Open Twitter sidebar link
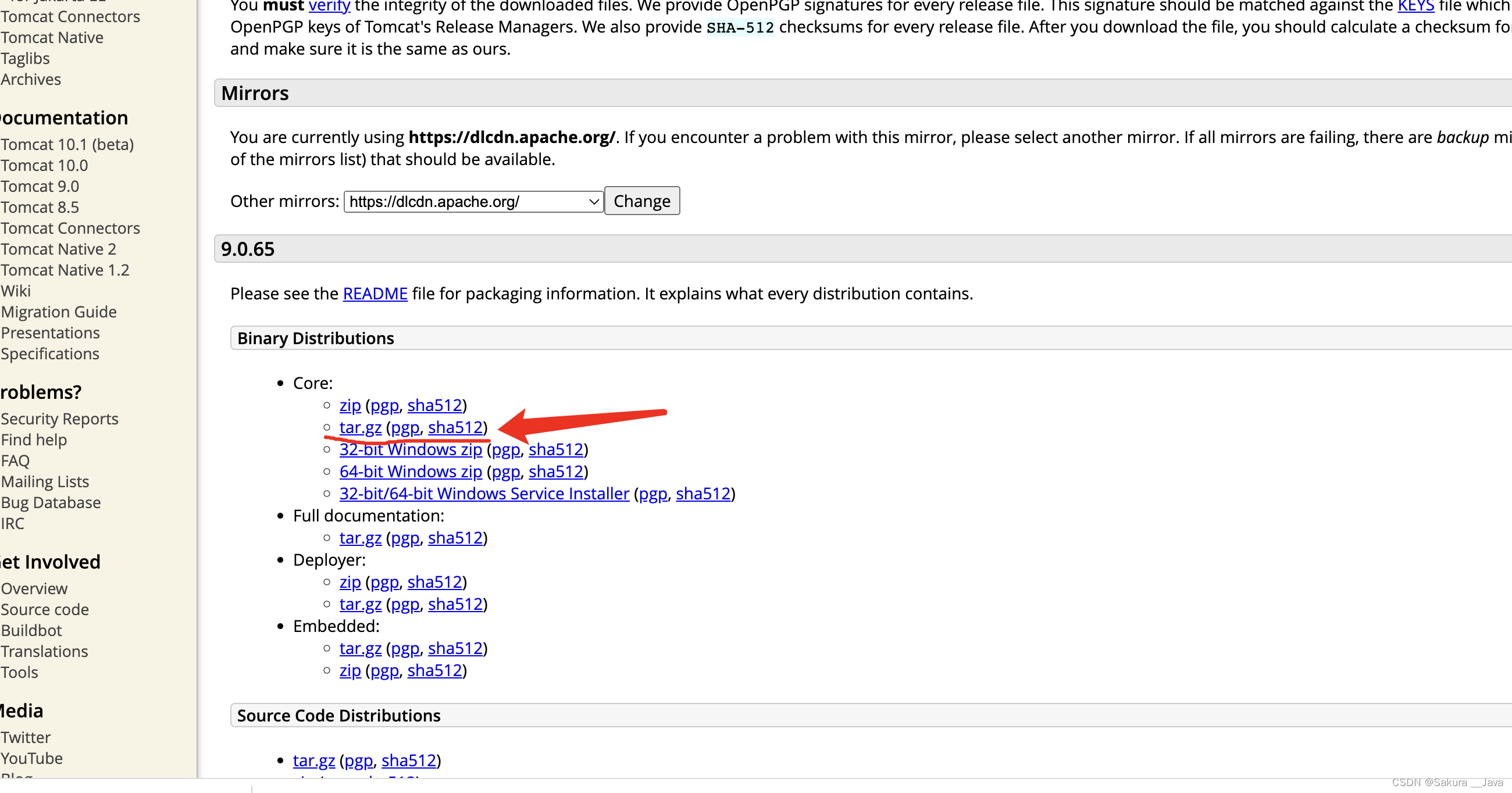The height and width of the screenshot is (793, 1512). [25, 738]
